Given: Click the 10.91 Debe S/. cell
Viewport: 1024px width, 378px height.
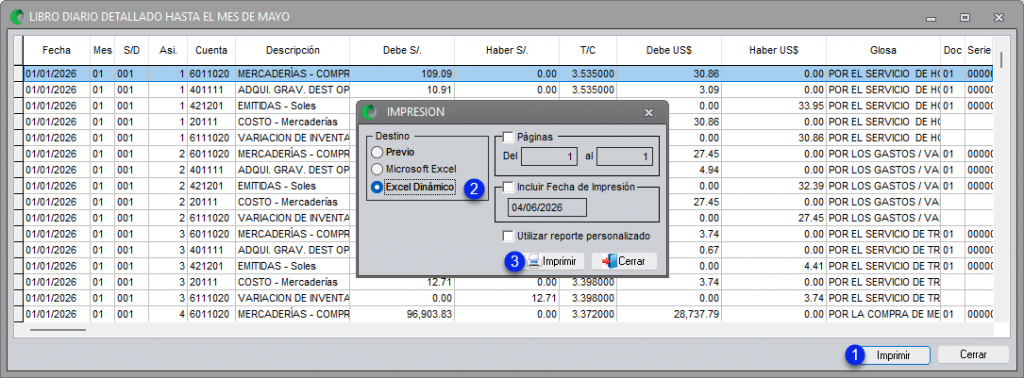Looking at the screenshot, I should [x=402, y=89].
